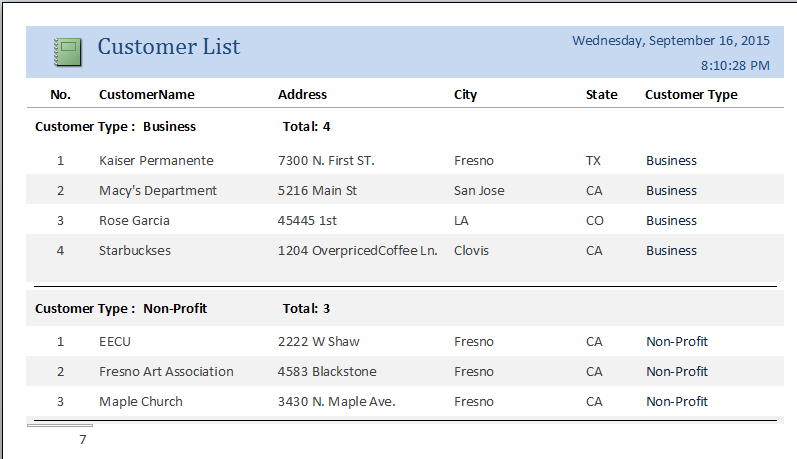Image resolution: width=797 pixels, height=459 pixels.
Task: Click the EECU customer name
Action: (x=115, y=342)
